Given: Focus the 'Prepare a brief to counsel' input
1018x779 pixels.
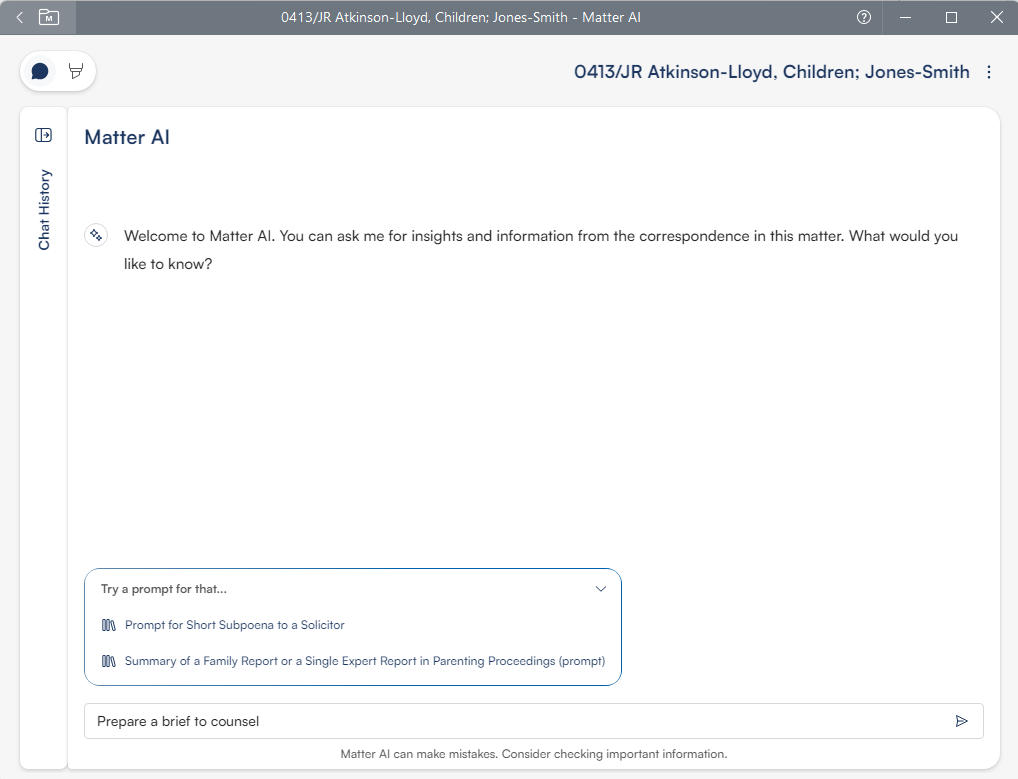Looking at the screenshot, I should click(x=515, y=721).
